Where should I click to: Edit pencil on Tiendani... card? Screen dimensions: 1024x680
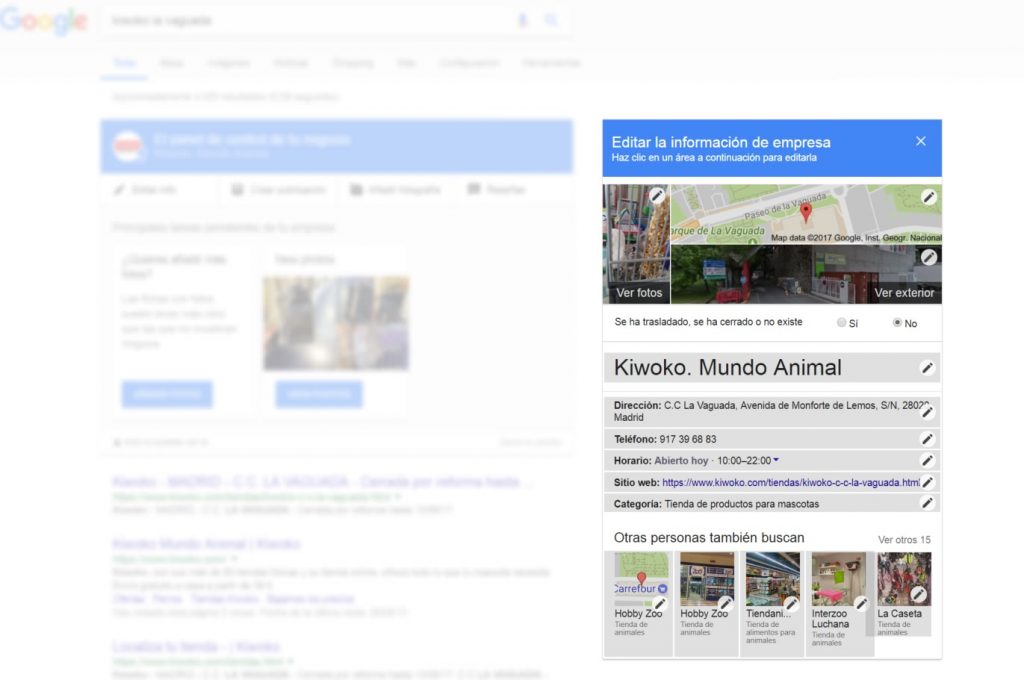point(792,604)
